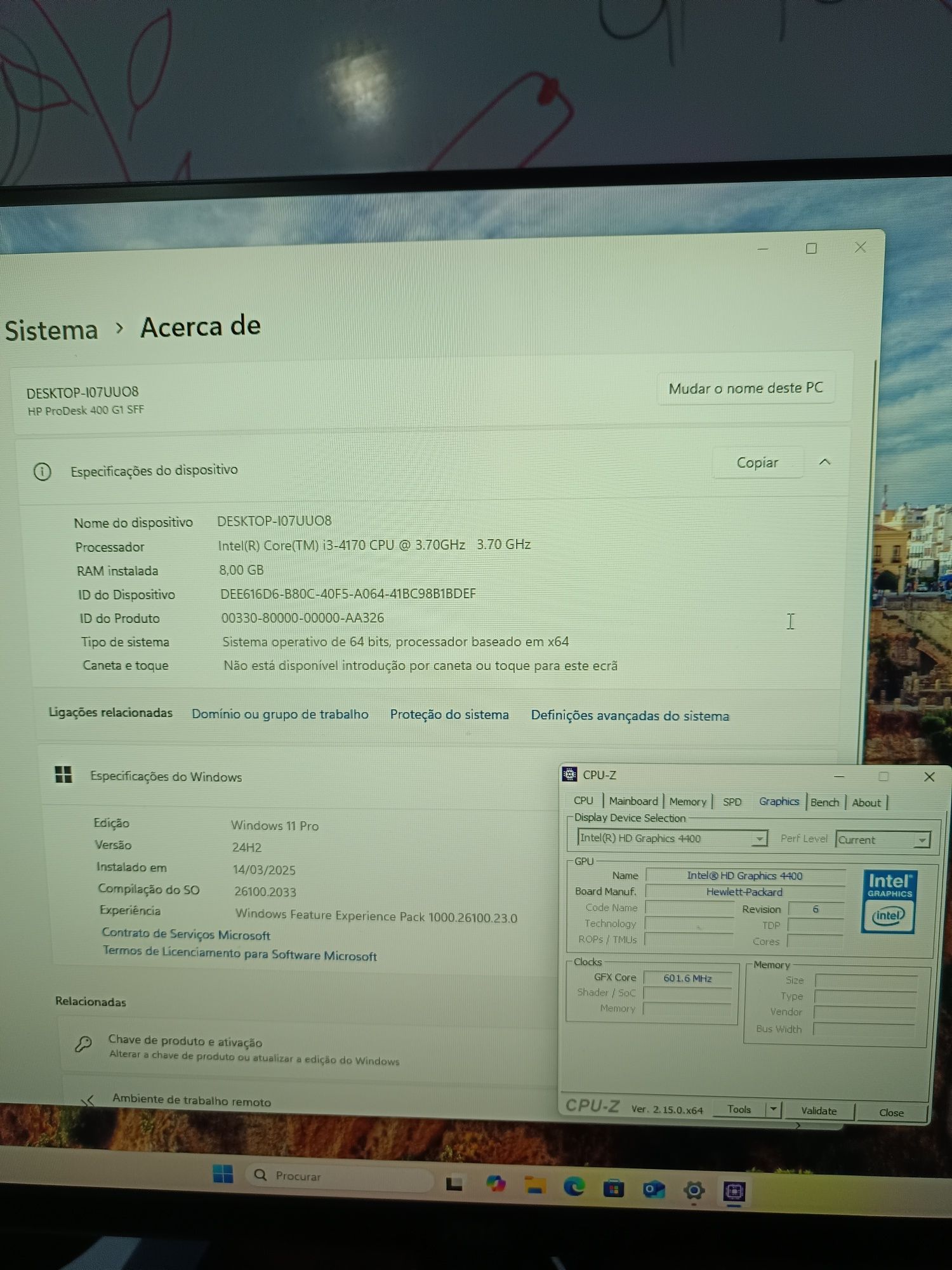Close the CPU-Z window via title bar X

tap(929, 777)
